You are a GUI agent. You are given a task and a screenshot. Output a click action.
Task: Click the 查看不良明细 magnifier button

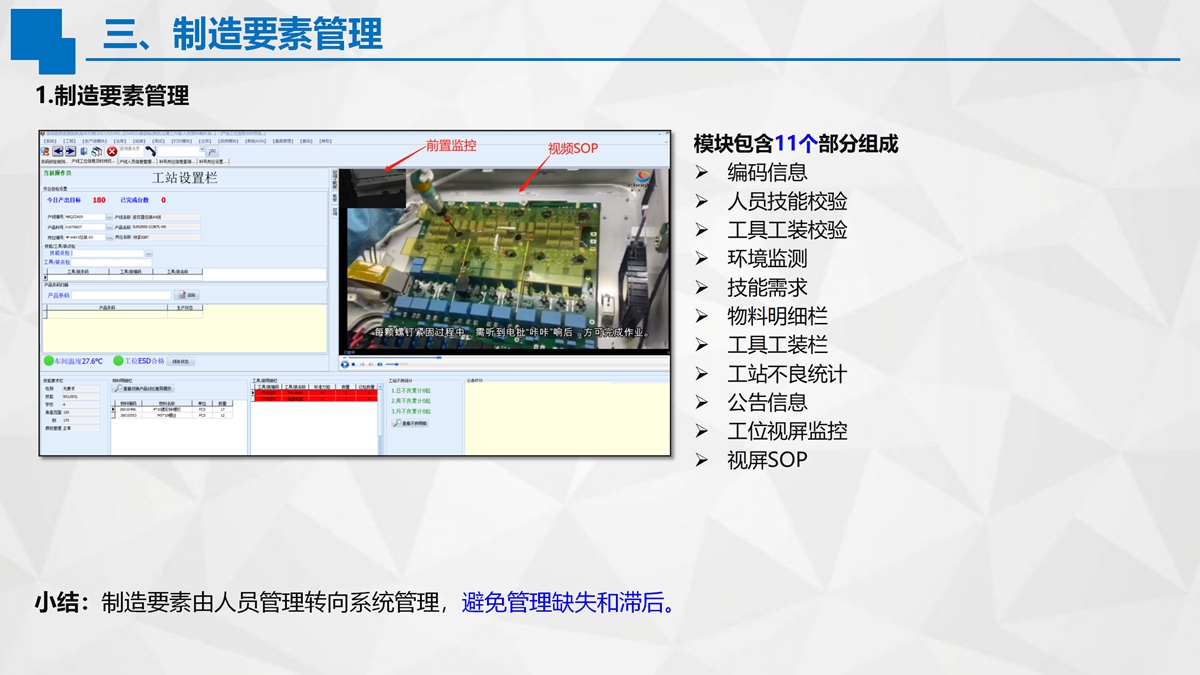pos(410,423)
